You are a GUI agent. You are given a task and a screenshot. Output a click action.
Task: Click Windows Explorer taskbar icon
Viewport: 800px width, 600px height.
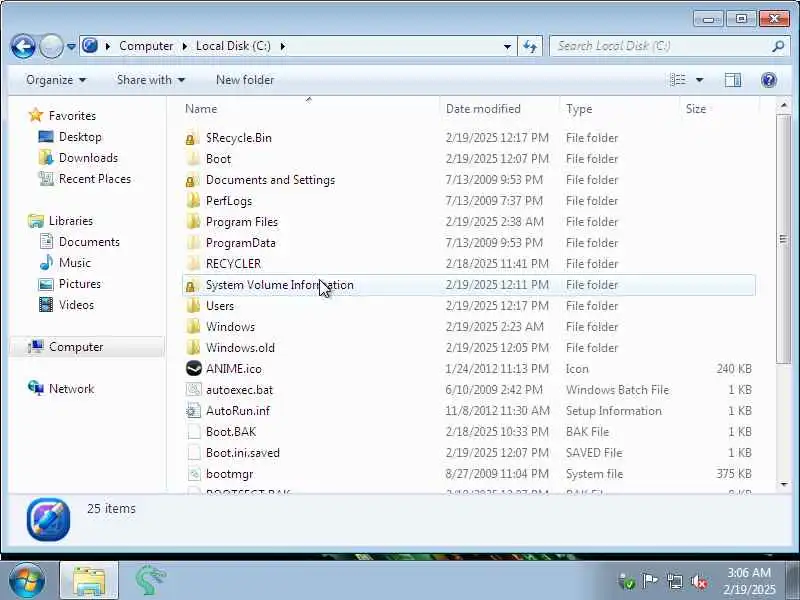click(89, 581)
